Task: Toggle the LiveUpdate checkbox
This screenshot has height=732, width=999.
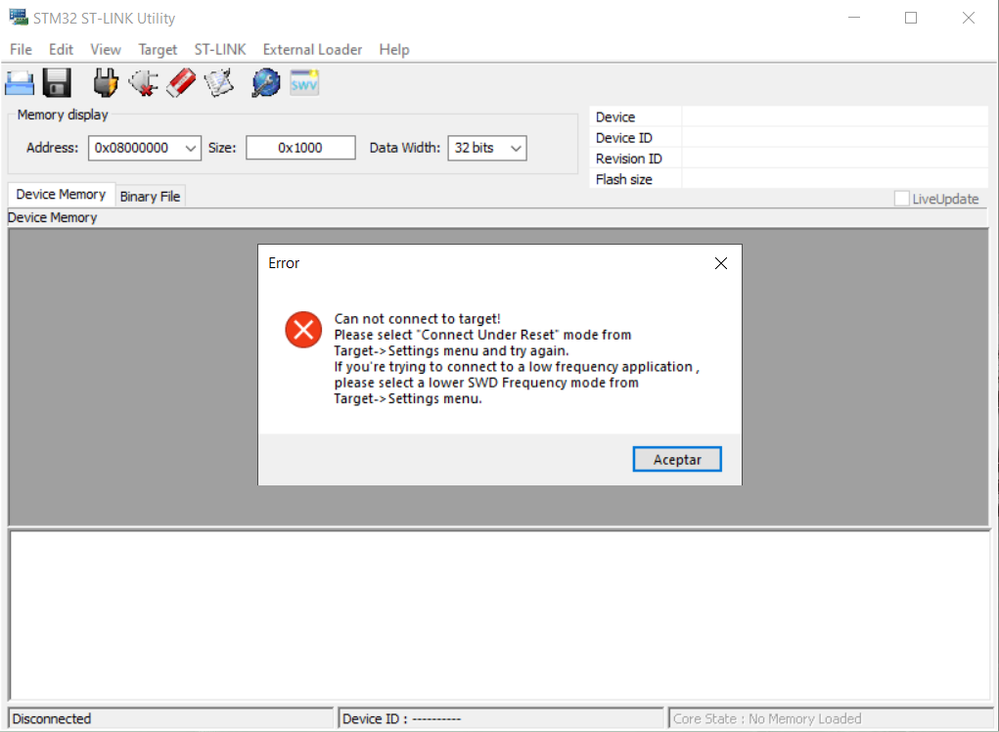Action: (x=902, y=199)
